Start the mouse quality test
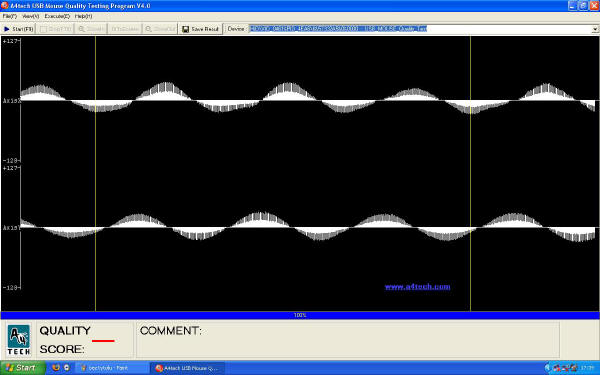The height and width of the screenshot is (375, 600). [18, 29]
